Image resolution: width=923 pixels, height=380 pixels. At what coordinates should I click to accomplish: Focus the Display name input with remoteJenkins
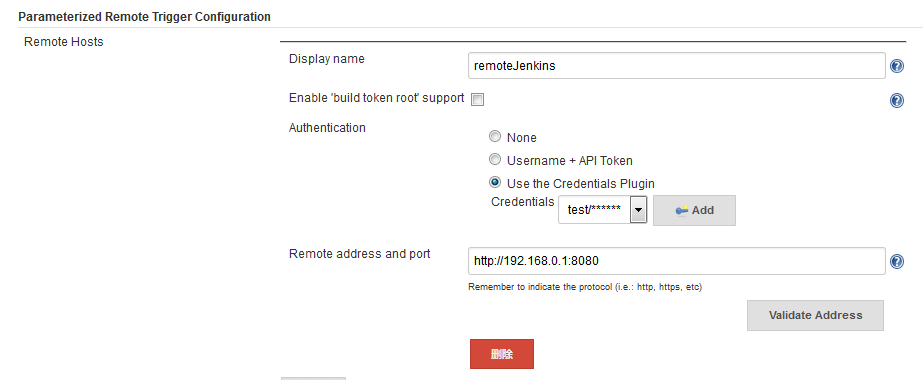(676, 66)
